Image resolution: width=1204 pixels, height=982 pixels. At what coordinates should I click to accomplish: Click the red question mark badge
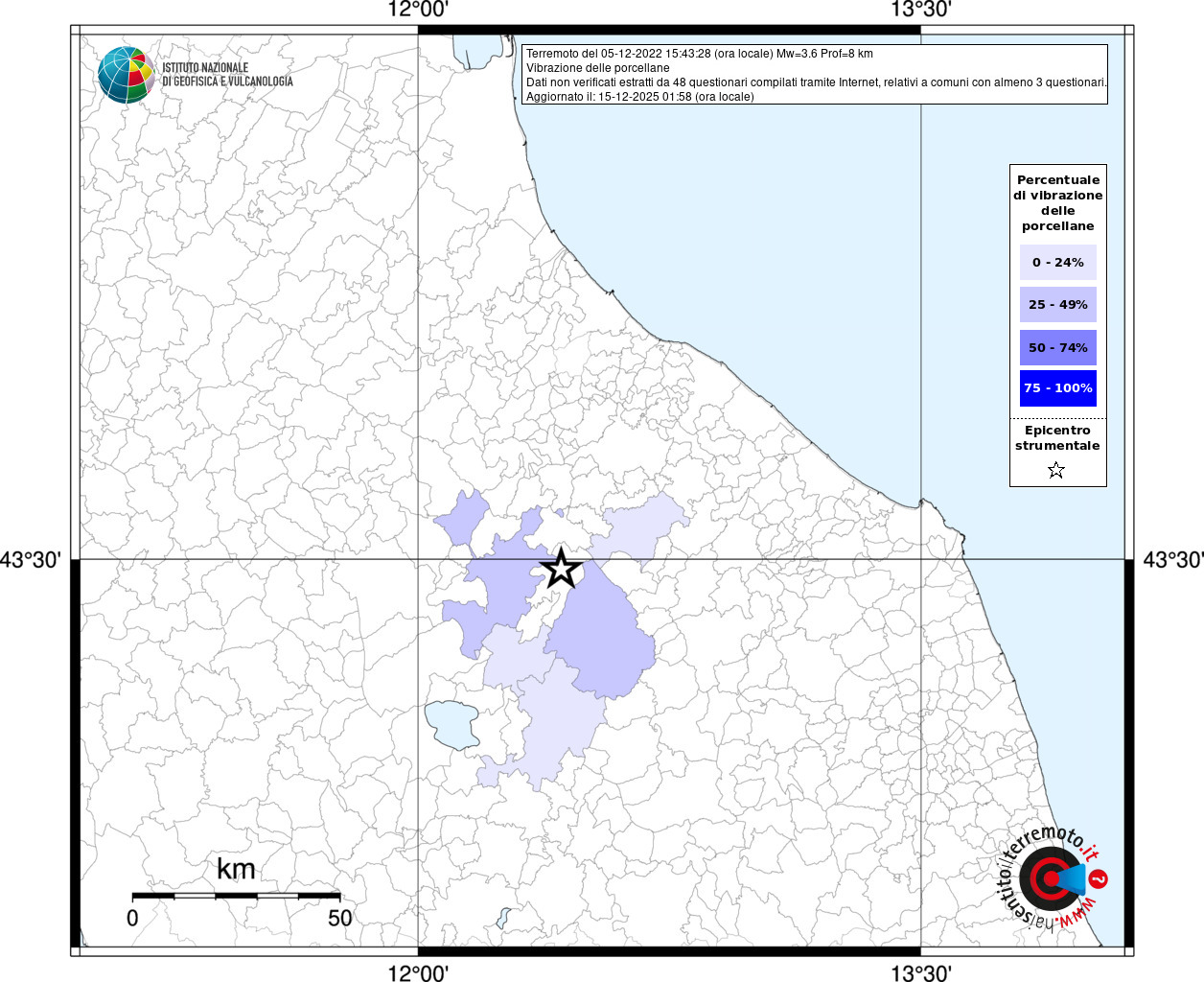1100,878
